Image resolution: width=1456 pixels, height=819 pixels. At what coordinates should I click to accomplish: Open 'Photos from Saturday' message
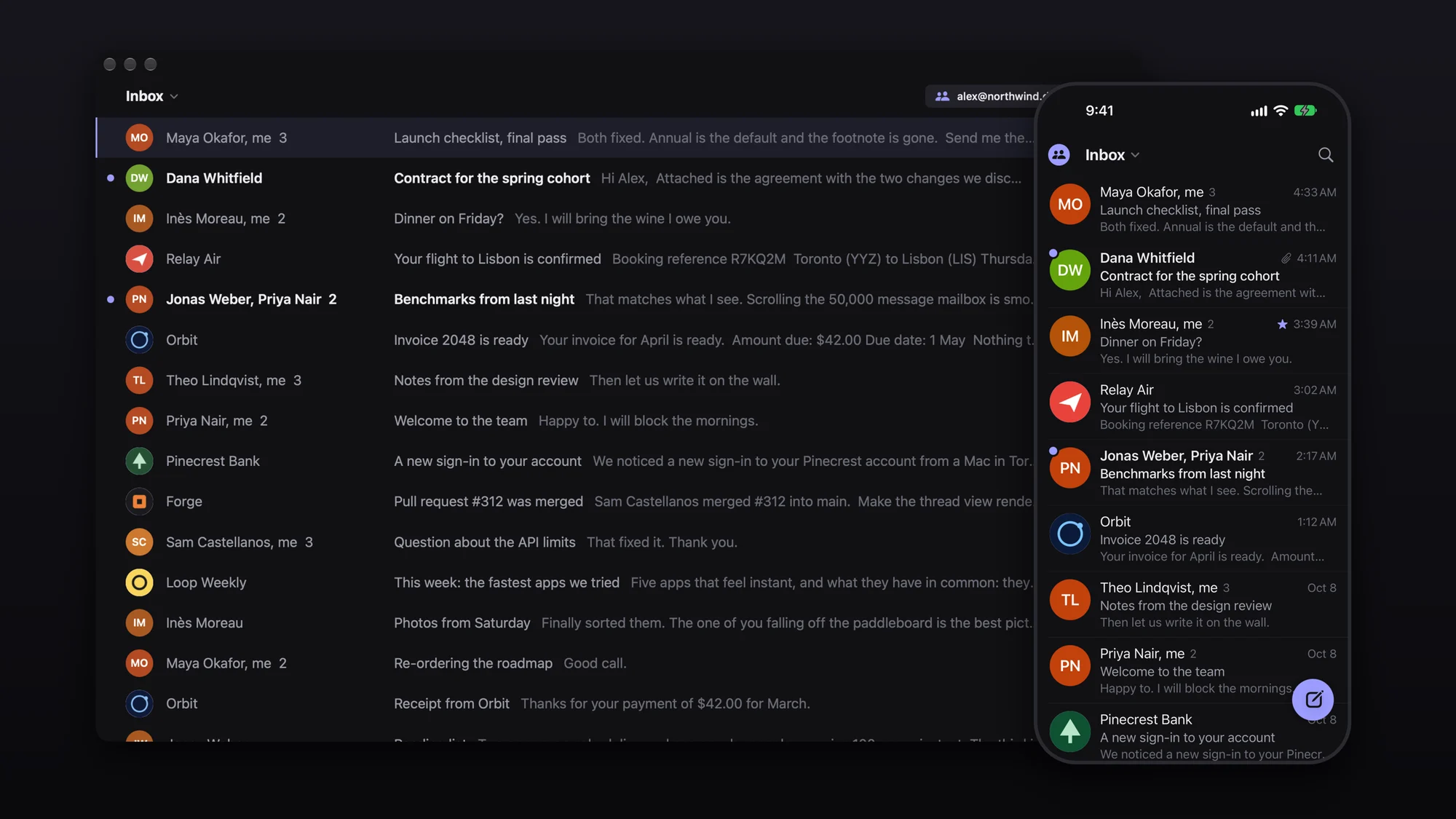566,623
